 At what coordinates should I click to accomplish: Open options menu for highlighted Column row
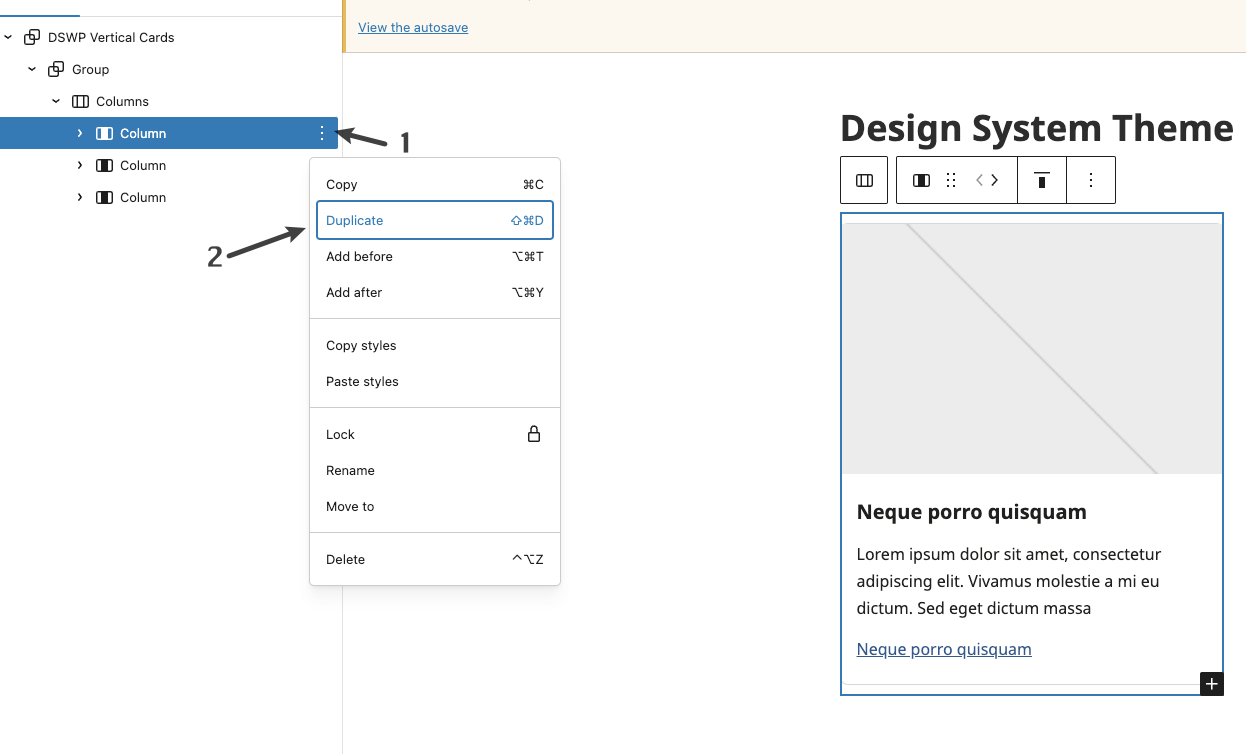[x=321, y=133]
